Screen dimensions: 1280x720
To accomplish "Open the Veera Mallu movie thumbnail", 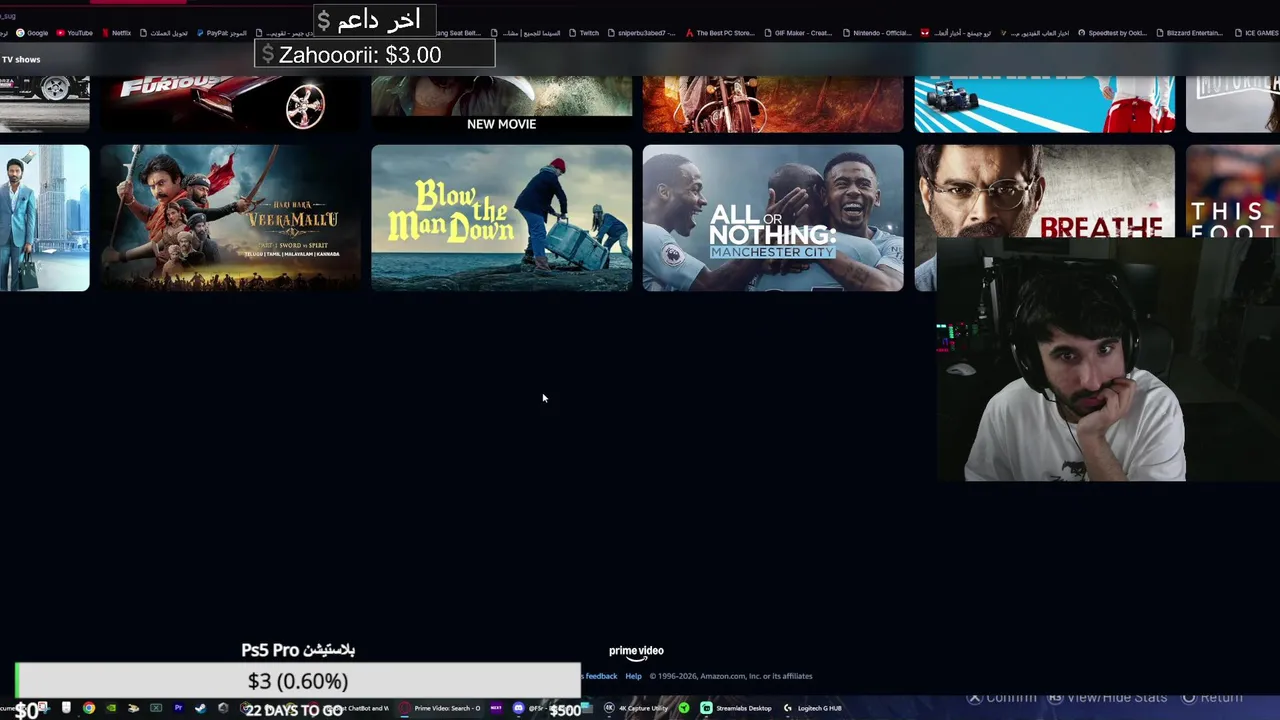I will point(230,218).
